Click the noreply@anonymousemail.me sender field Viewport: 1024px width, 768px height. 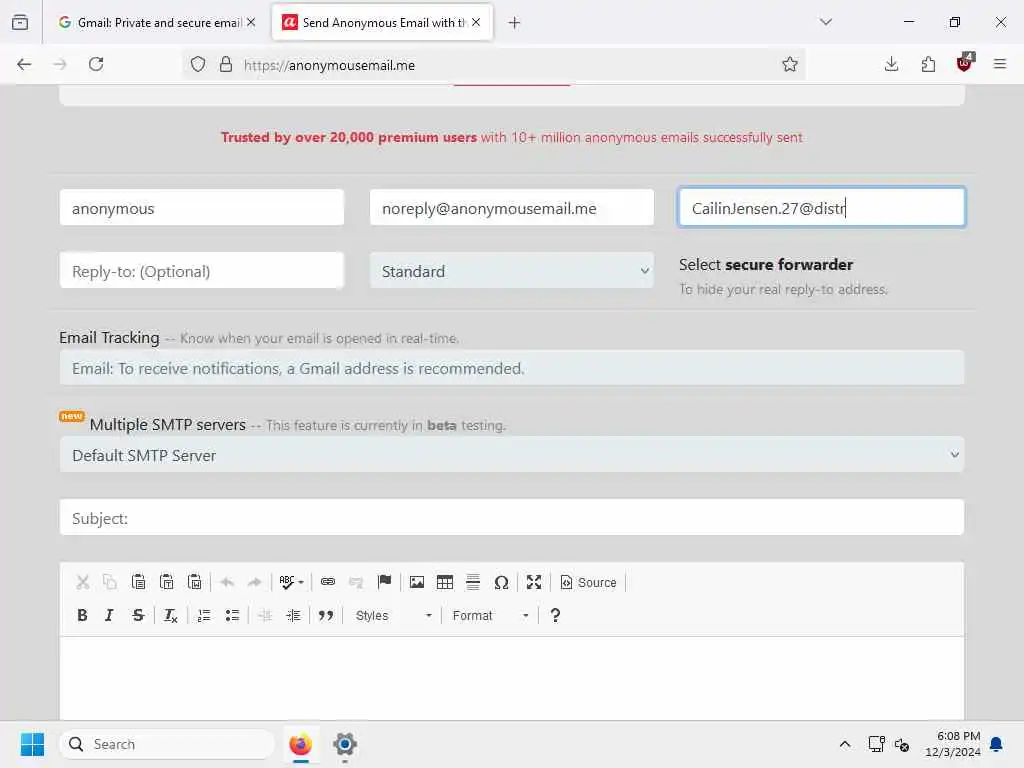pos(511,208)
